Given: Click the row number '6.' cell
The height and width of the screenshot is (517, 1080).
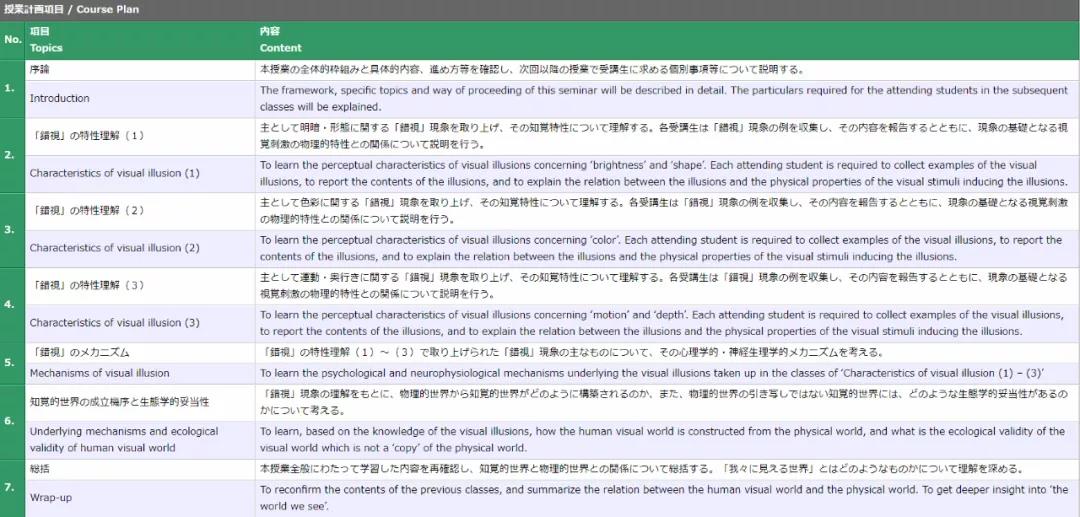Looking at the screenshot, I should (x=12, y=421).
